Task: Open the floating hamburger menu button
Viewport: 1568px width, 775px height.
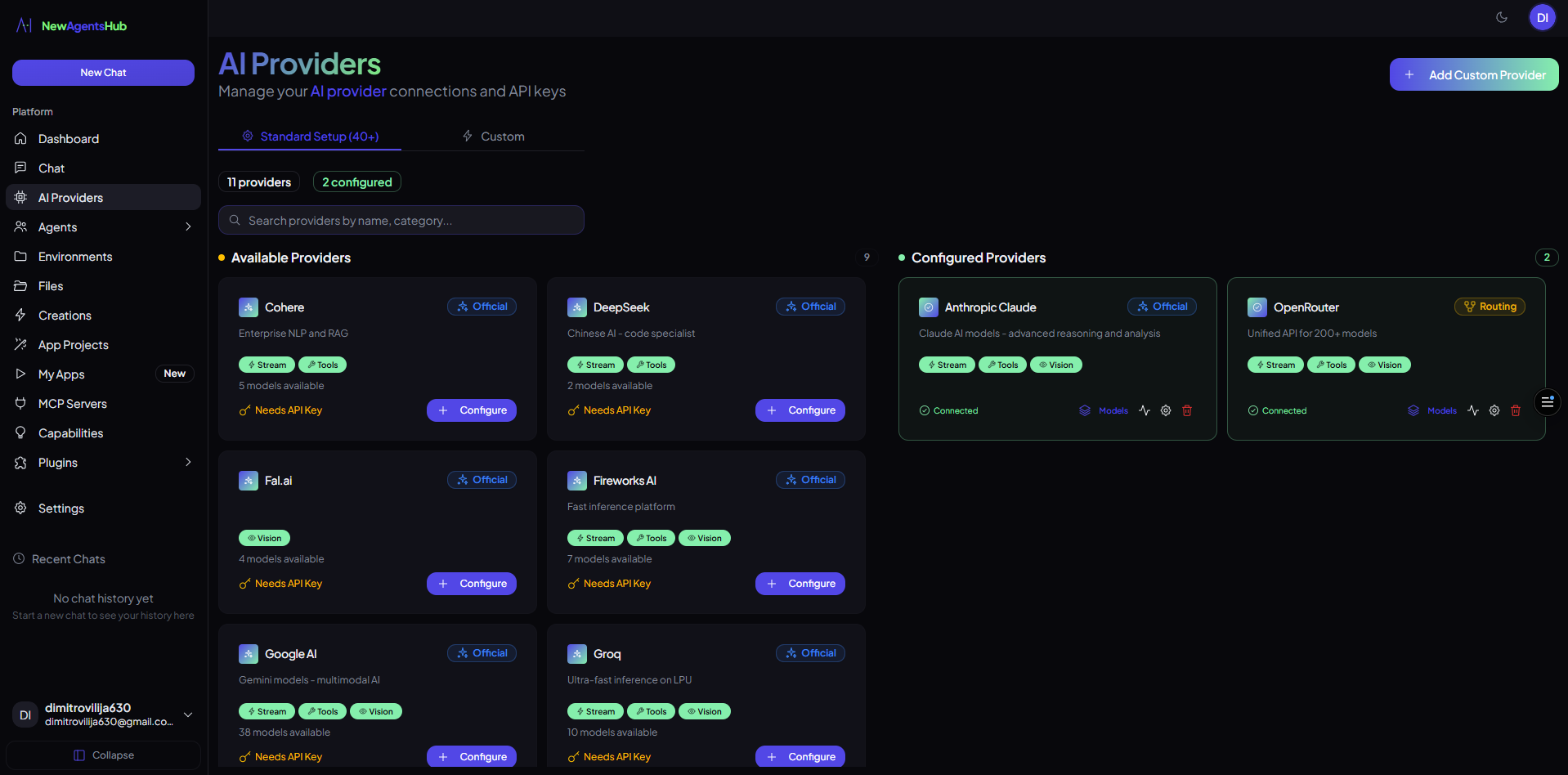Action: [x=1548, y=402]
